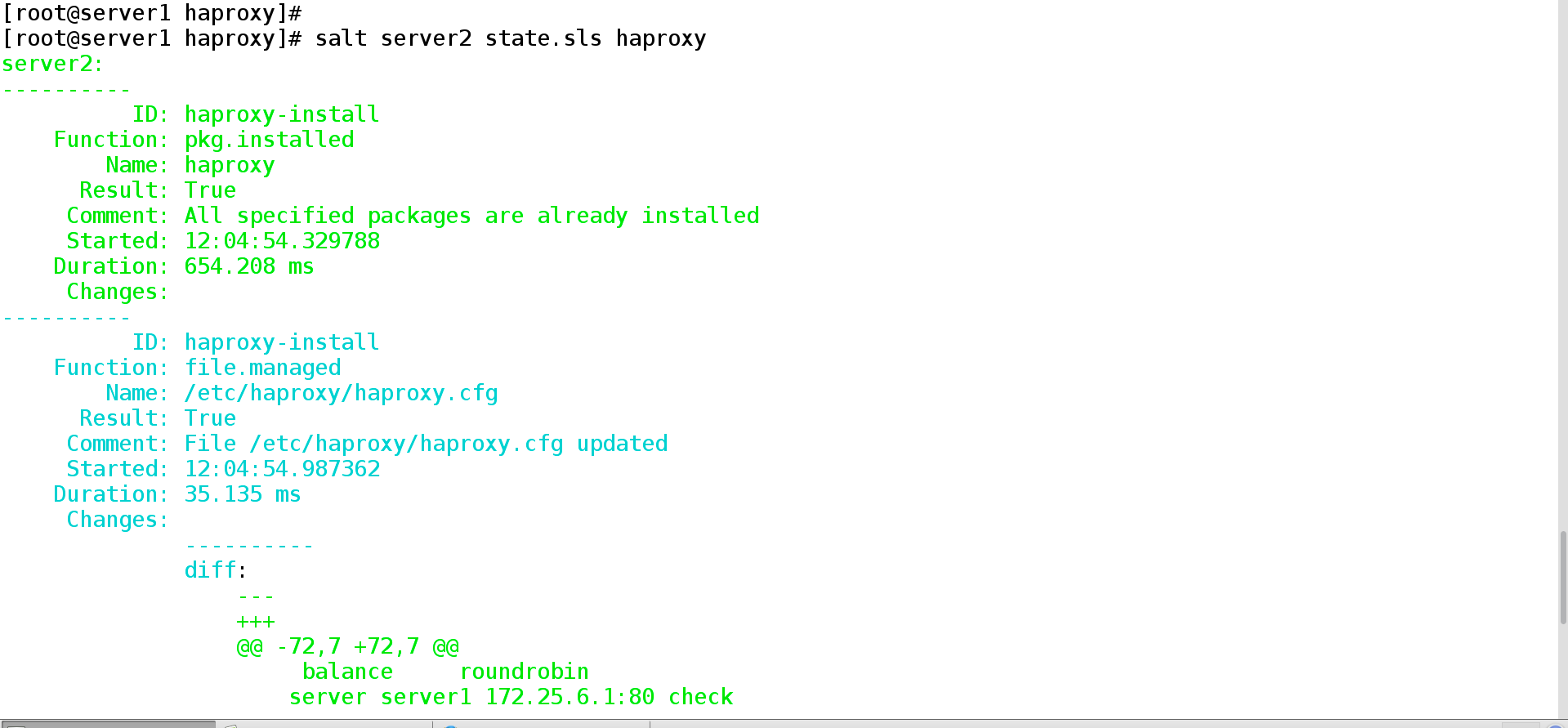Click the duration '654.208 ms'
Image resolution: width=1568 pixels, height=728 pixels.
[x=249, y=266]
